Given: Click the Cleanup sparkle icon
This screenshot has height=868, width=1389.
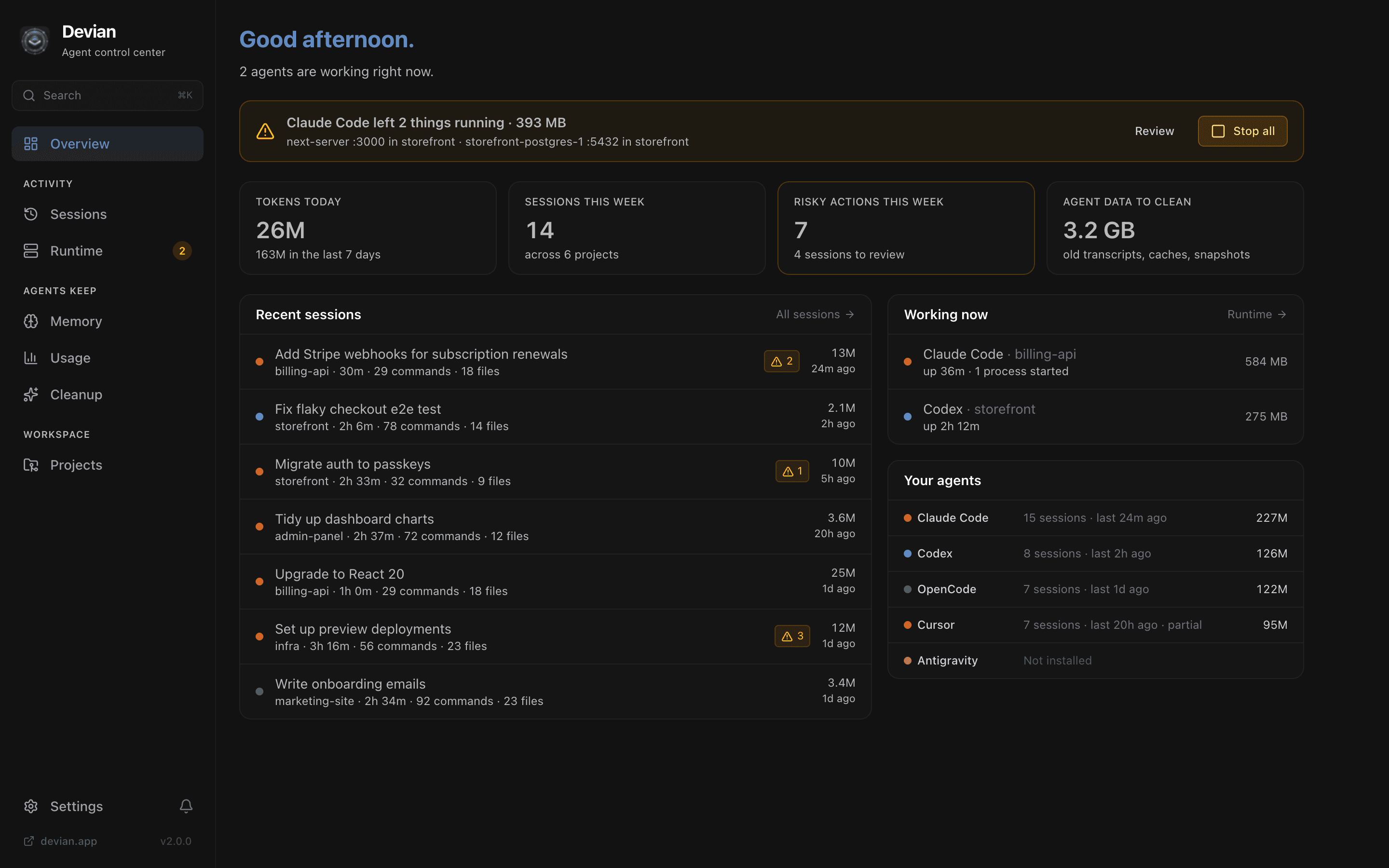Looking at the screenshot, I should pos(31,394).
